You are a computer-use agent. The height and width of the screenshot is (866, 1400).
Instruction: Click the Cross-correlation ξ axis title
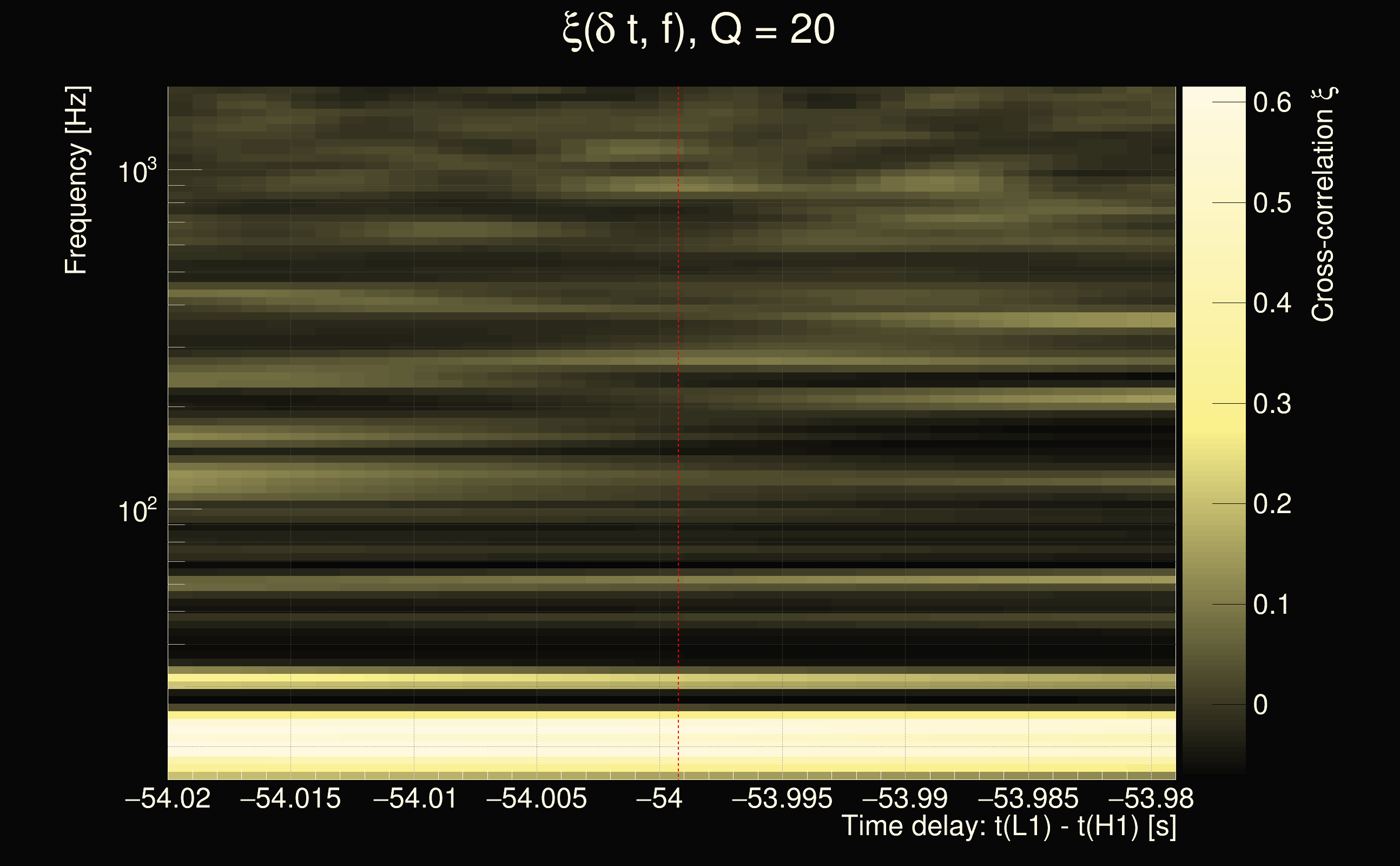tap(1323, 204)
